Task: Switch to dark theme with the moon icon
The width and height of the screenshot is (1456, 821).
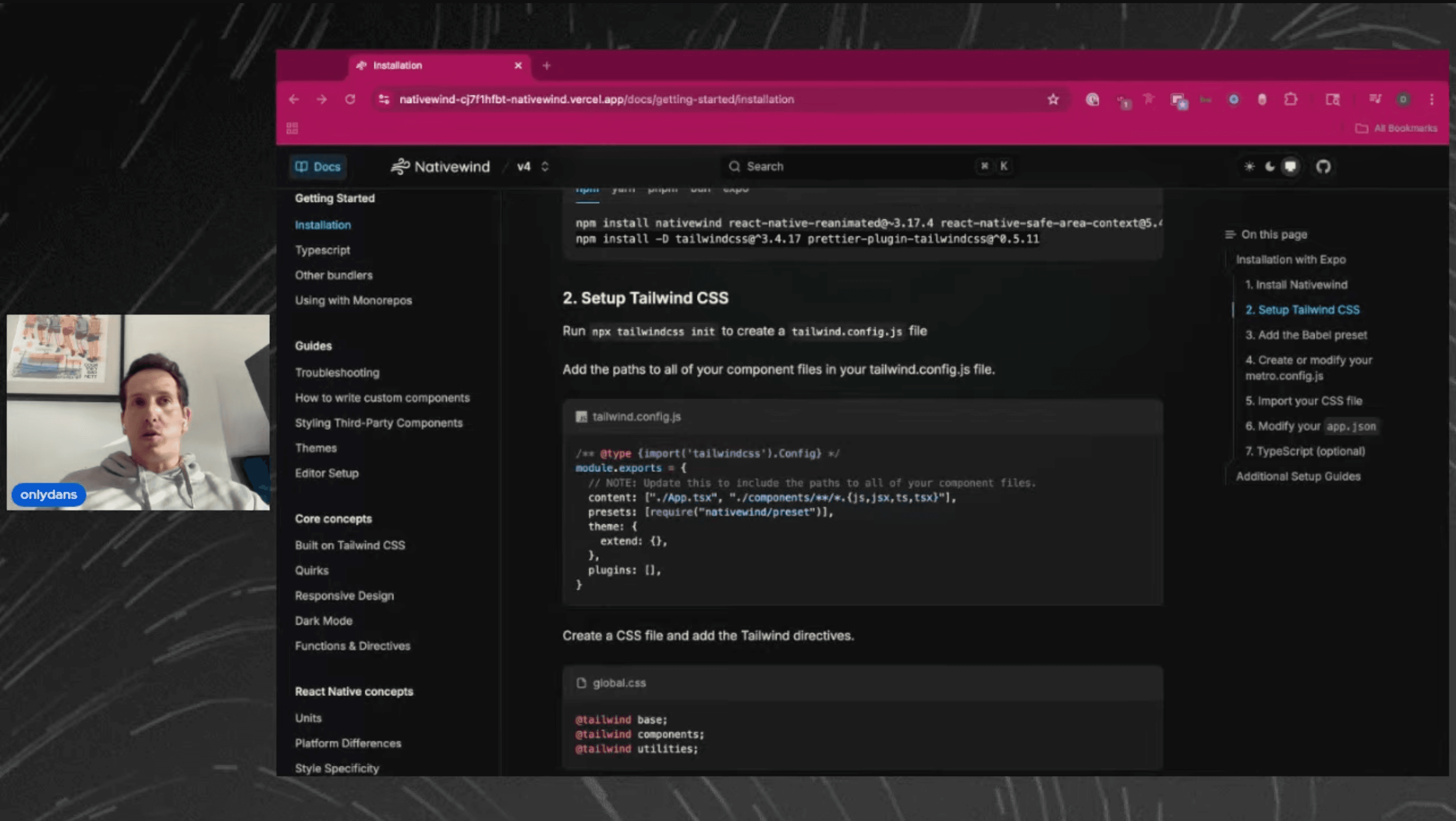Action: [1270, 167]
